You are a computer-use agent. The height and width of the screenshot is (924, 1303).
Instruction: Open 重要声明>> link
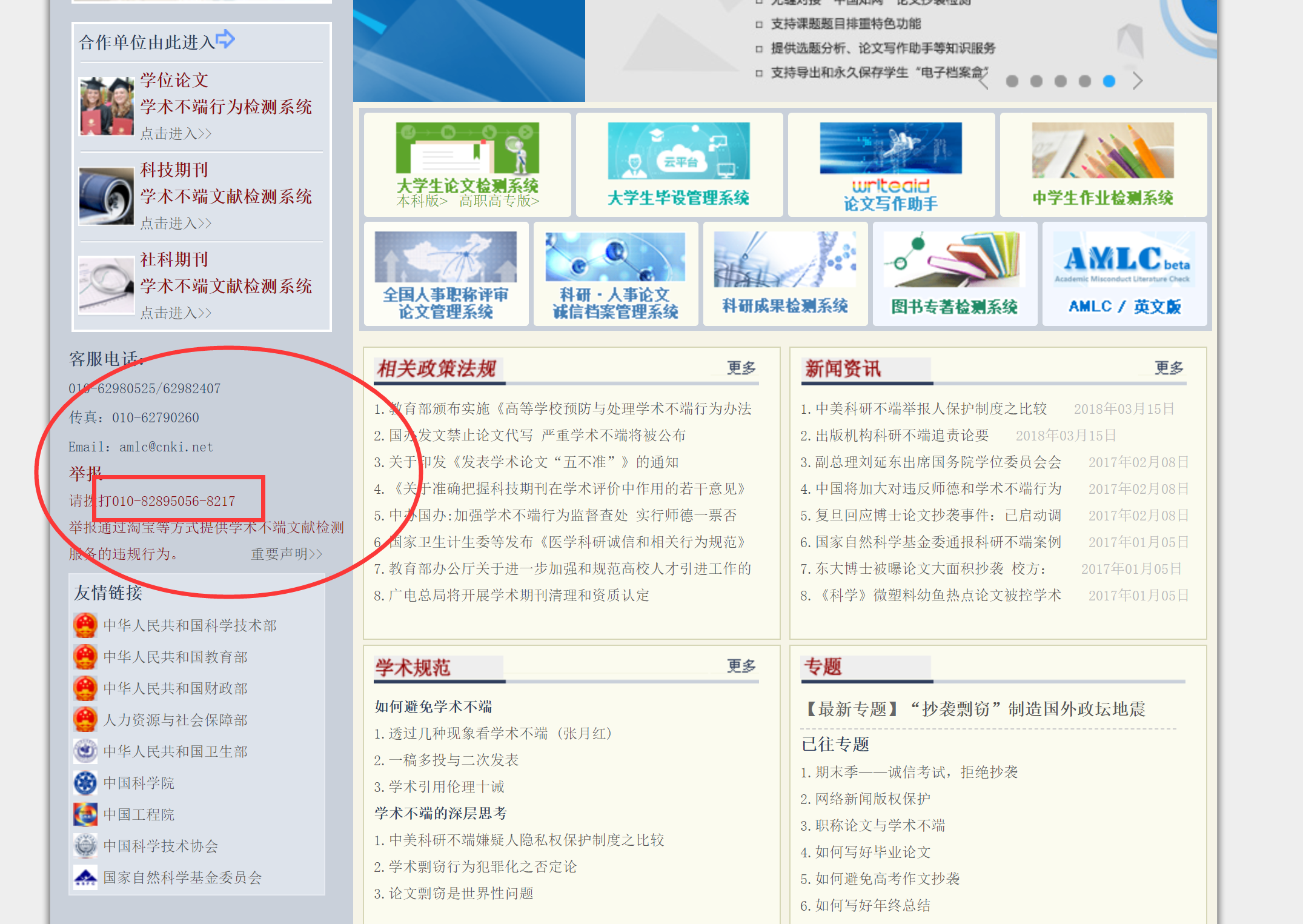287,554
